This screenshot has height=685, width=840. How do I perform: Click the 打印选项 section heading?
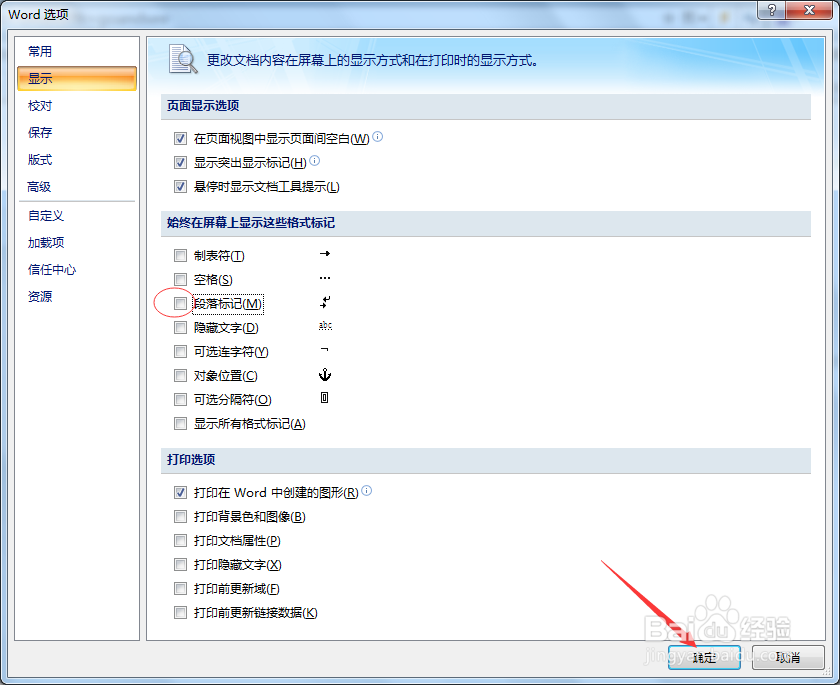(x=191, y=460)
